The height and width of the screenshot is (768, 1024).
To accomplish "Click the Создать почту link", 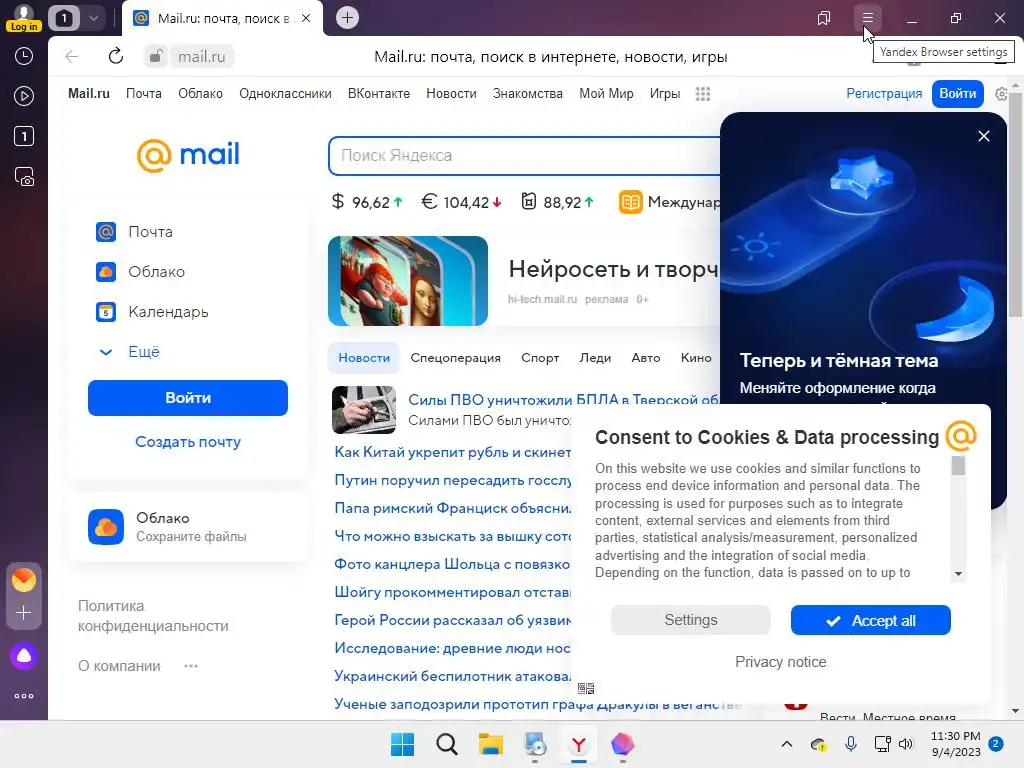I will [188, 442].
